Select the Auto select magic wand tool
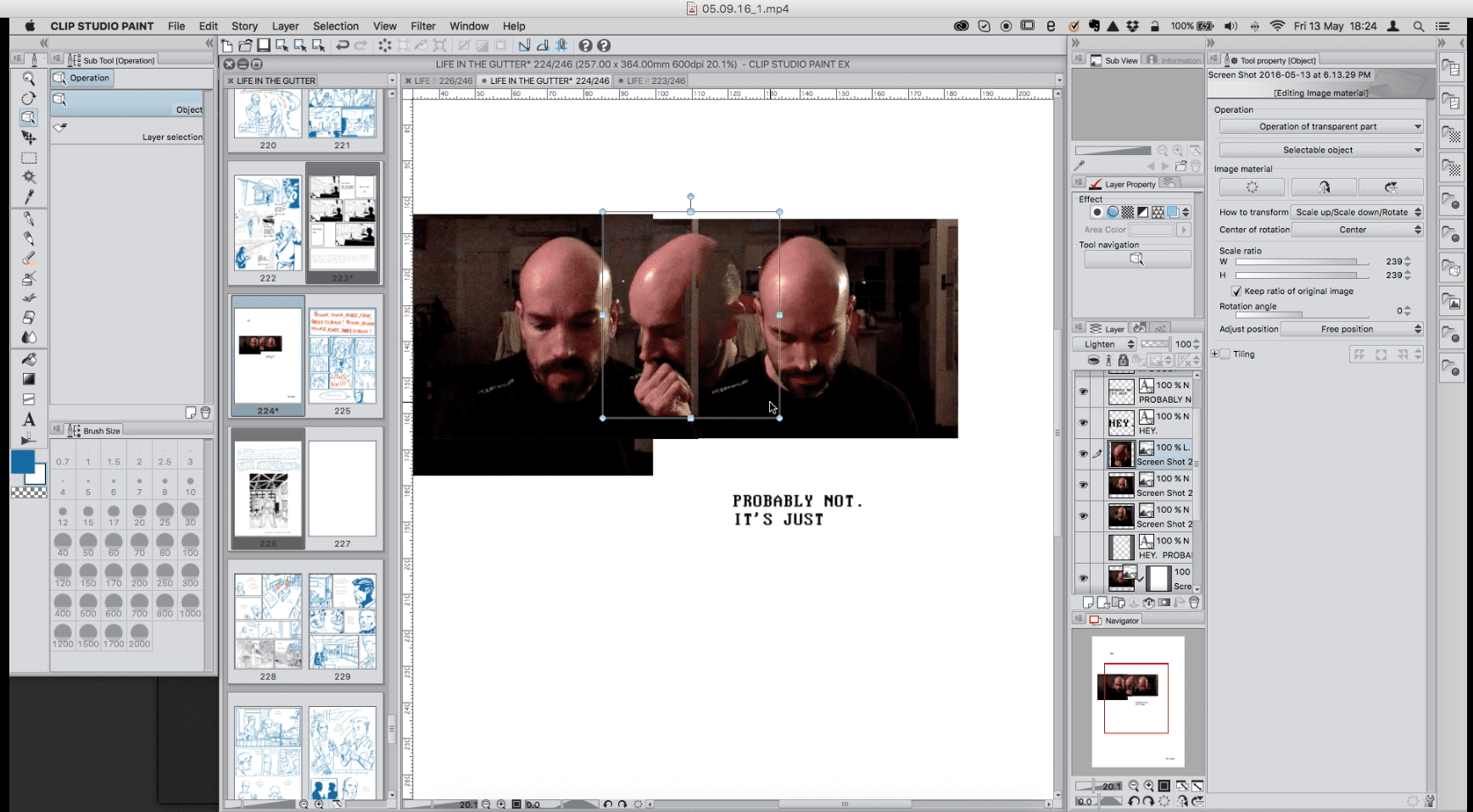1473x812 pixels. pyautogui.click(x=29, y=177)
